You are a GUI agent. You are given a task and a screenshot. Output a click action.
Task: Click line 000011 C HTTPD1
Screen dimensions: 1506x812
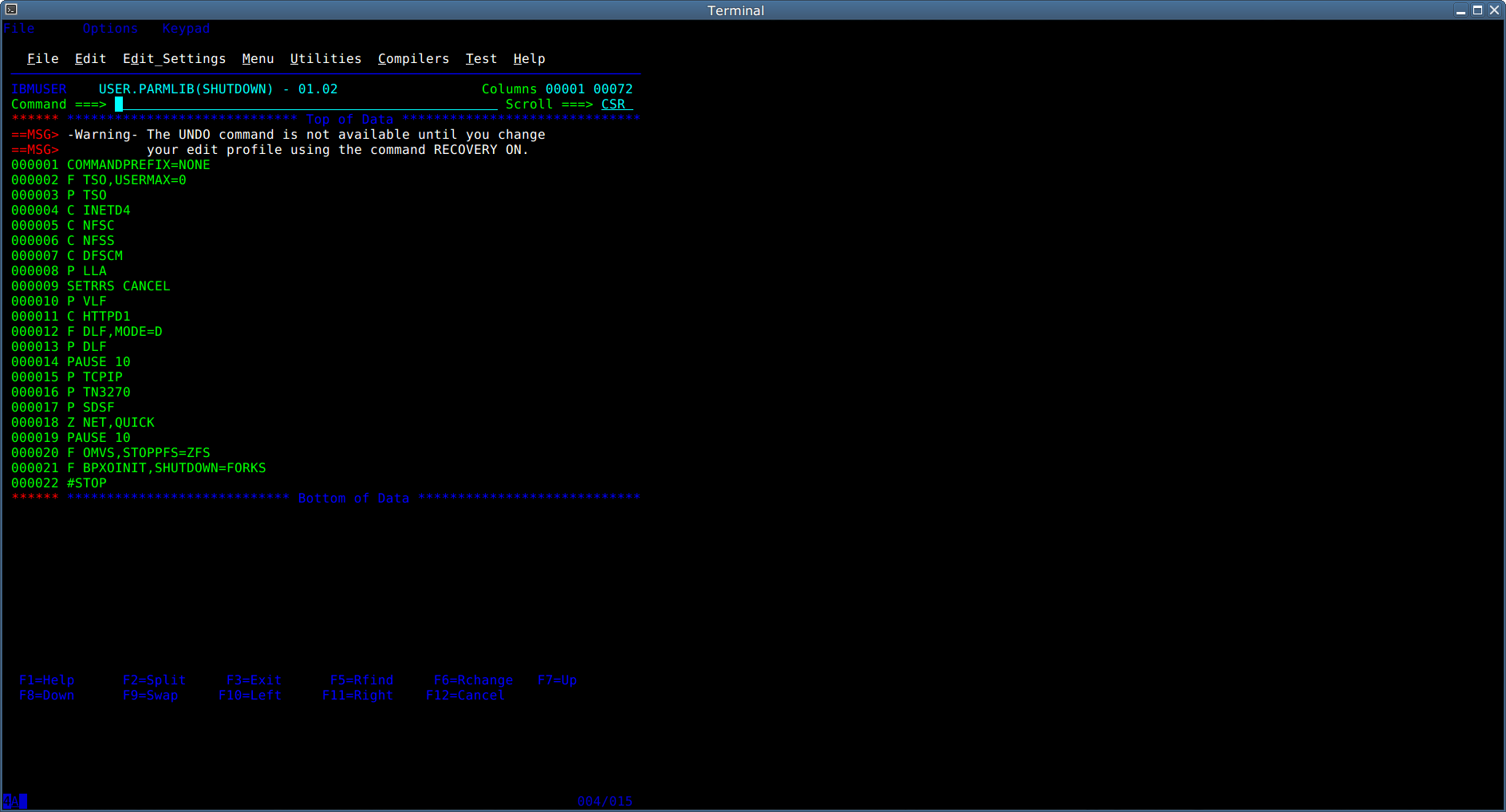pos(71,317)
